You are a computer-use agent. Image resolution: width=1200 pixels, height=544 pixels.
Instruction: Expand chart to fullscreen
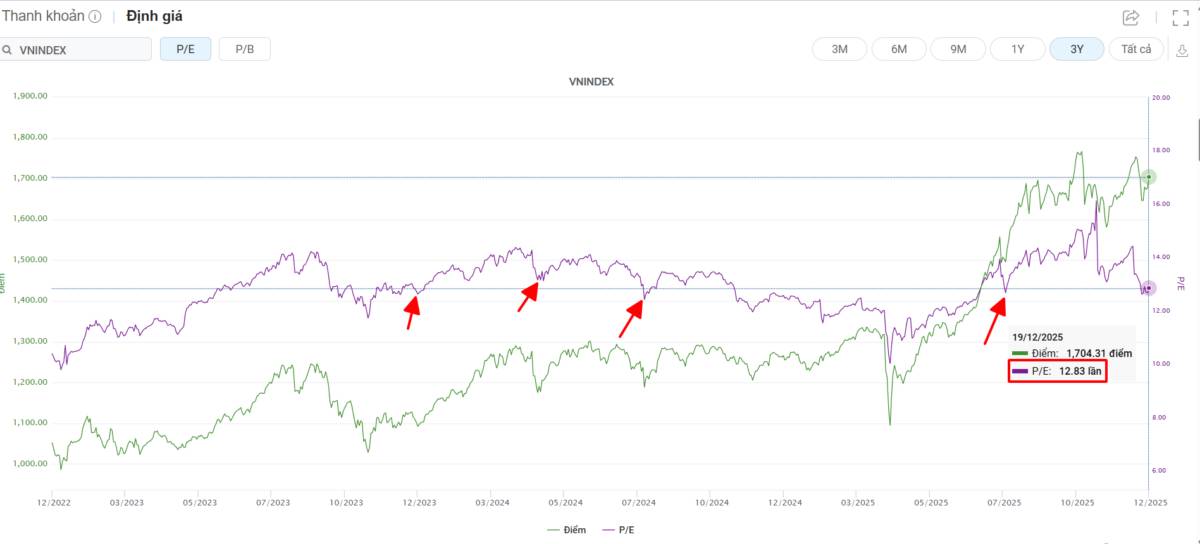1180,17
